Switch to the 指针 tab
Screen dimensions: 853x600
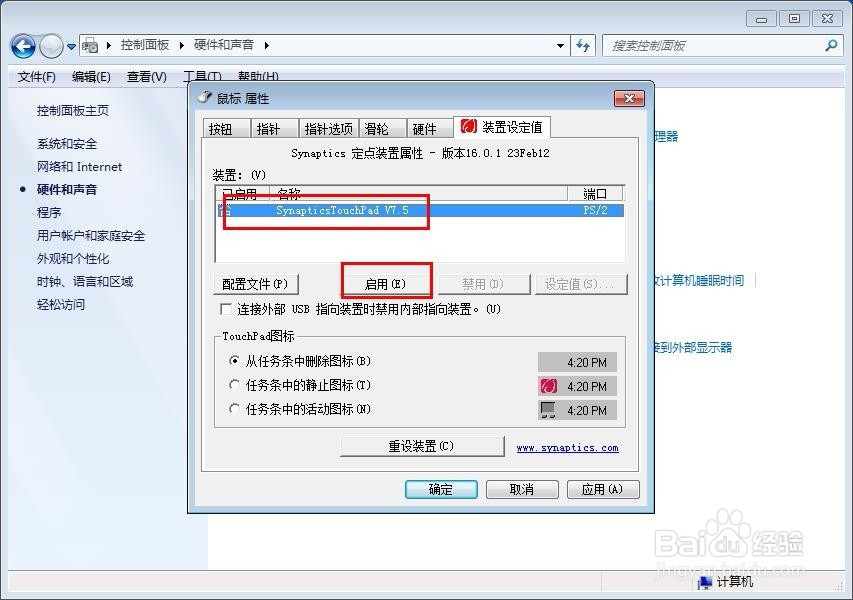[x=274, y=128]
